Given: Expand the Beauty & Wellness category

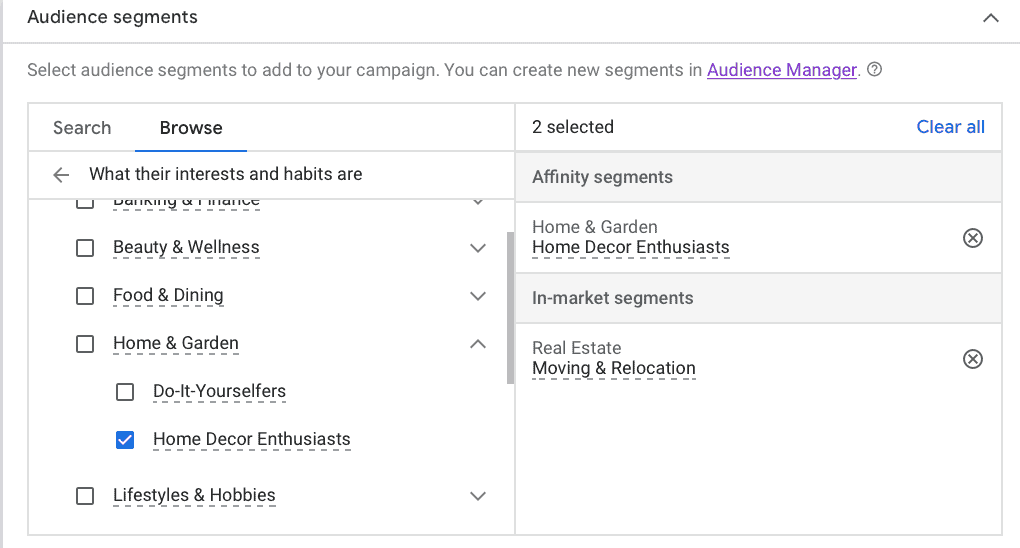Looking at the screenshot, I should [478, 248].
